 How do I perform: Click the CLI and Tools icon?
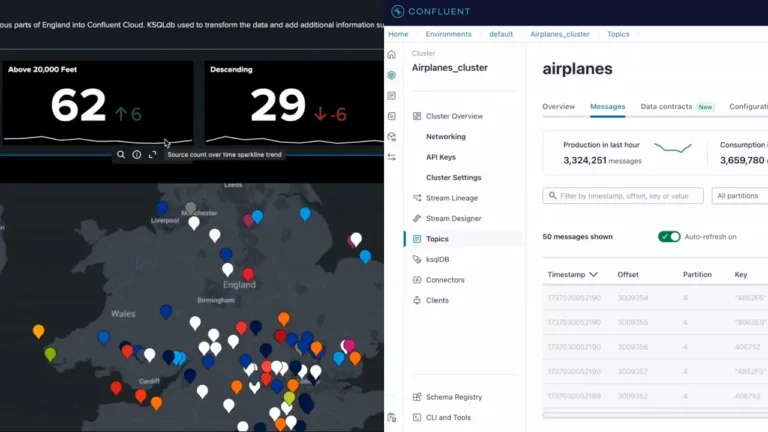pyautogui.click(x=417, y=417)
